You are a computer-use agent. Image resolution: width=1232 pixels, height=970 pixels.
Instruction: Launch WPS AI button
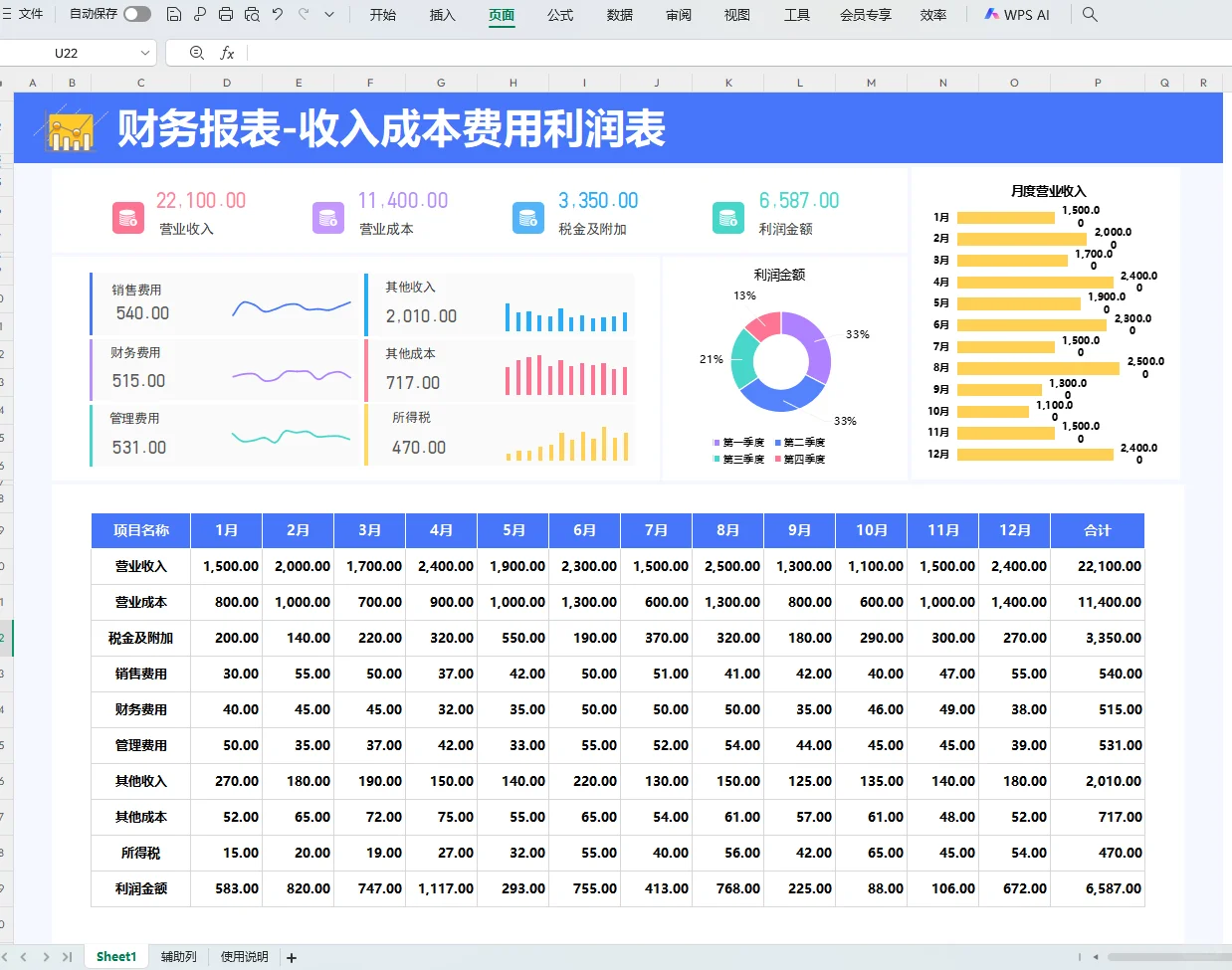coord(1017,15)
